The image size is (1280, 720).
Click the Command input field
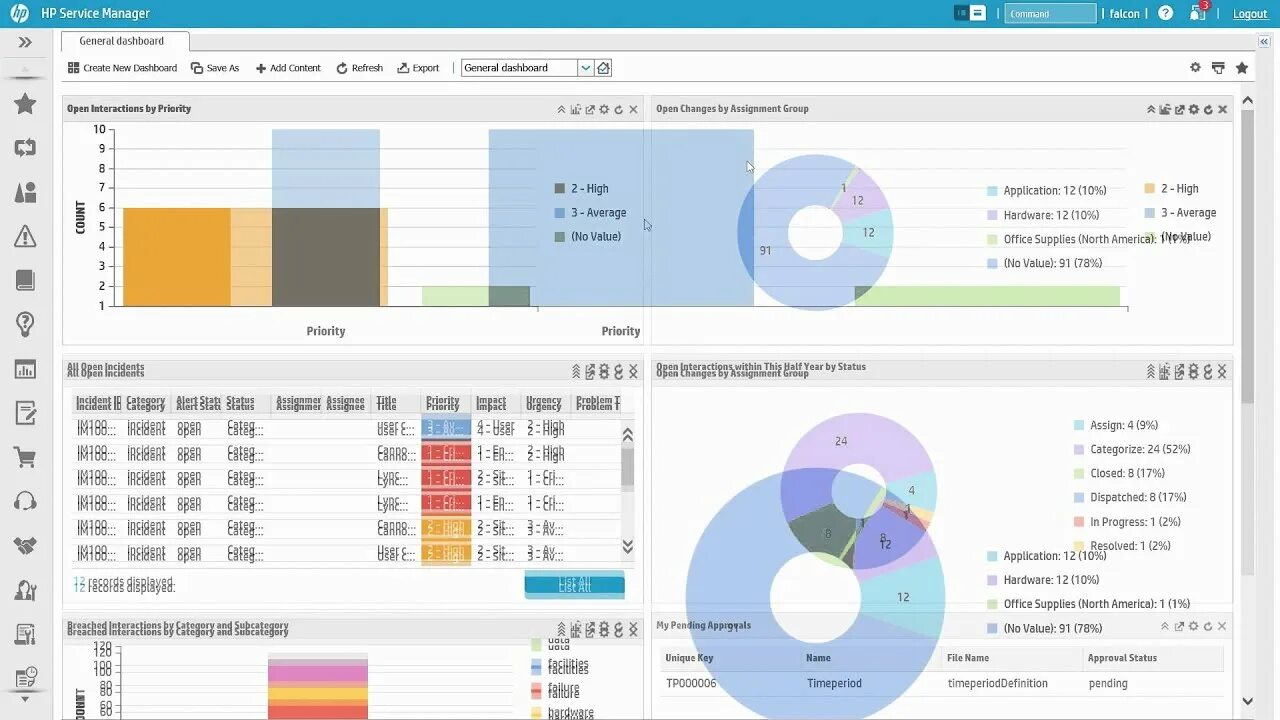(x=1050, y=14)
